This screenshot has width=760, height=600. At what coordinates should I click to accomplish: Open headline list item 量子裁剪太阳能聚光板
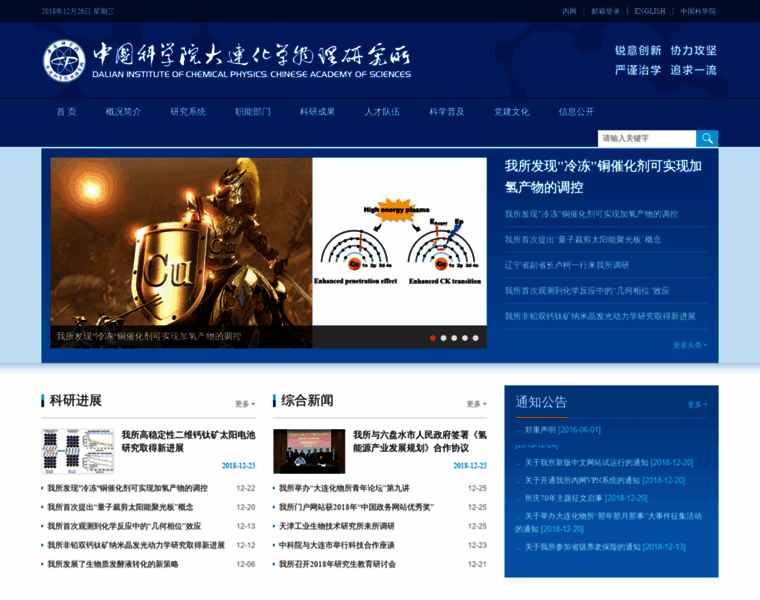point(583,239)
